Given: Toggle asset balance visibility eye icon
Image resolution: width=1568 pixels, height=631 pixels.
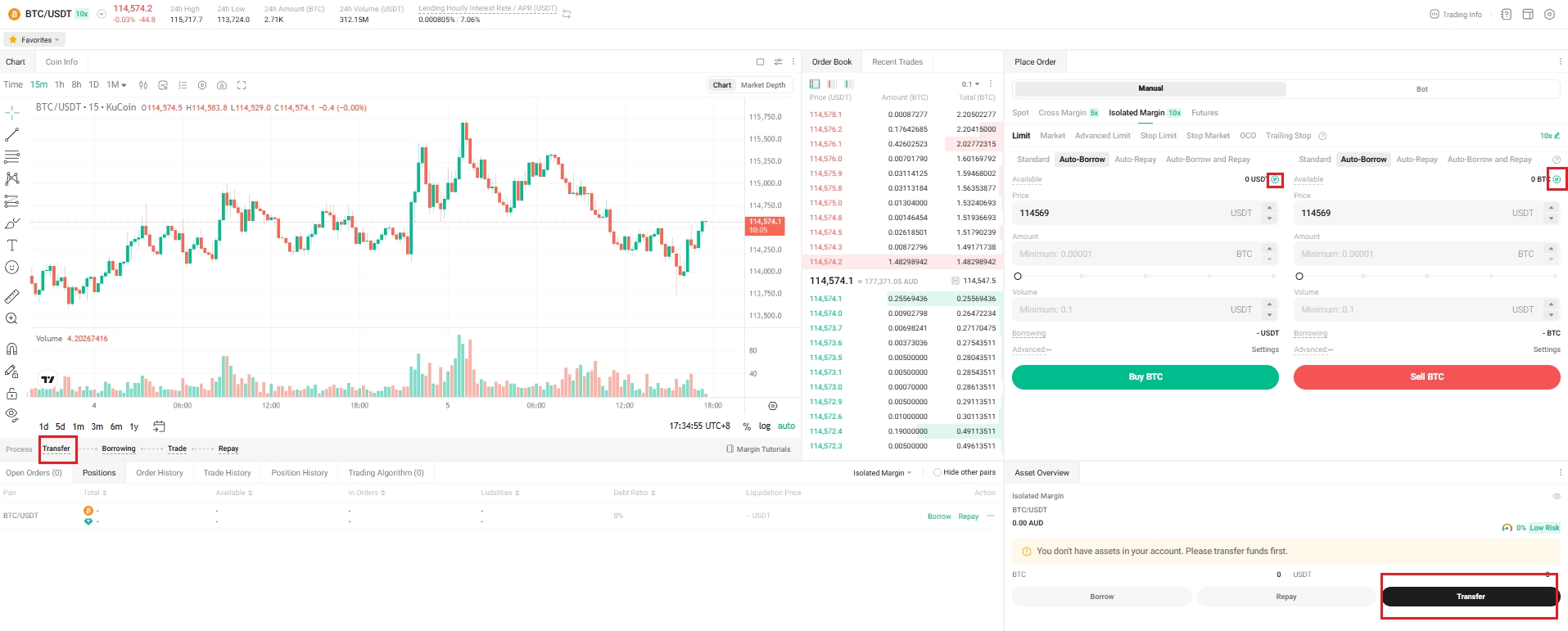Looking at the screenshot, I should click(x=1556, y=496).
